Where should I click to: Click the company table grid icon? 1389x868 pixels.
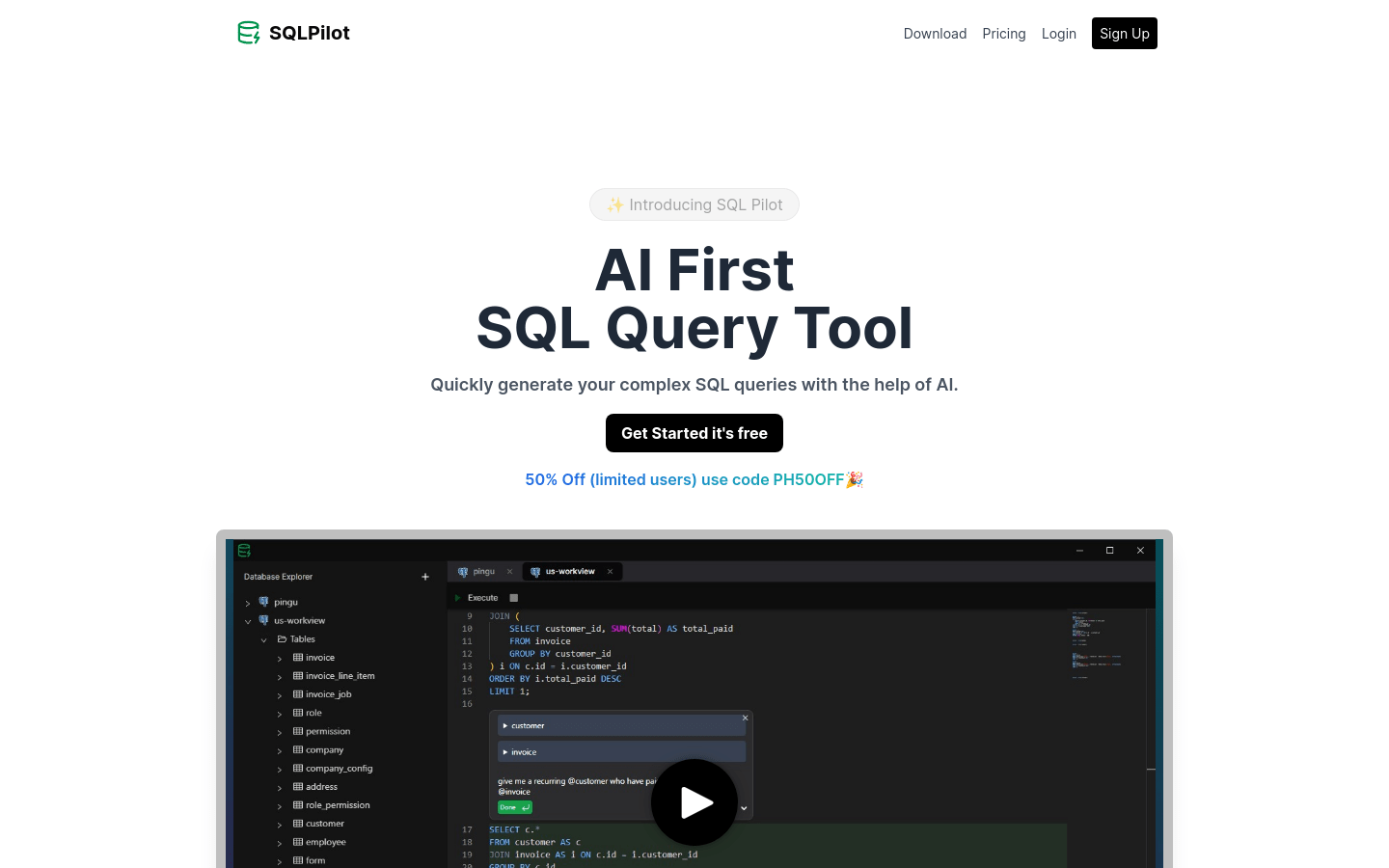pyautogui.click(x=298, y=749)
